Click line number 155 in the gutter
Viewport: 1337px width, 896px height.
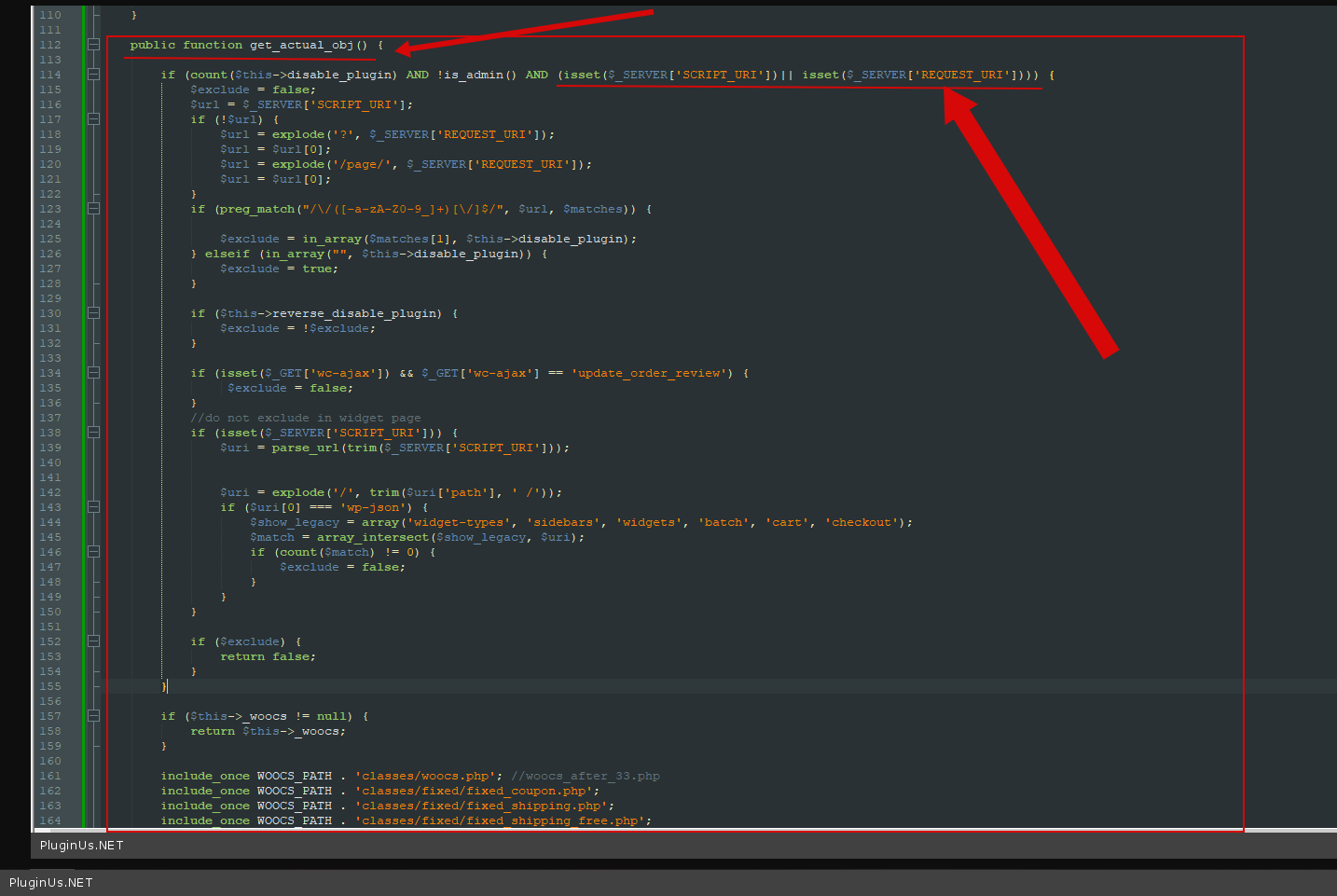point(50,686)
